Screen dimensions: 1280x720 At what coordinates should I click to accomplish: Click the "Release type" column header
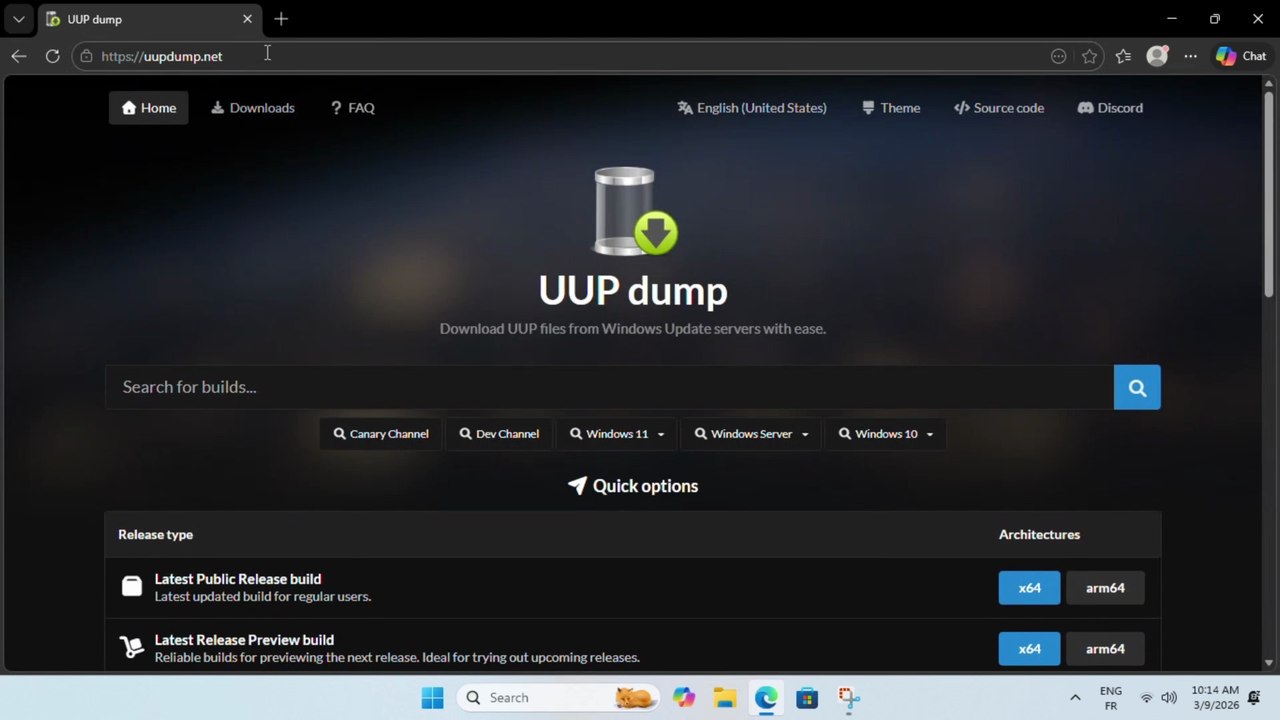(155, 535)
